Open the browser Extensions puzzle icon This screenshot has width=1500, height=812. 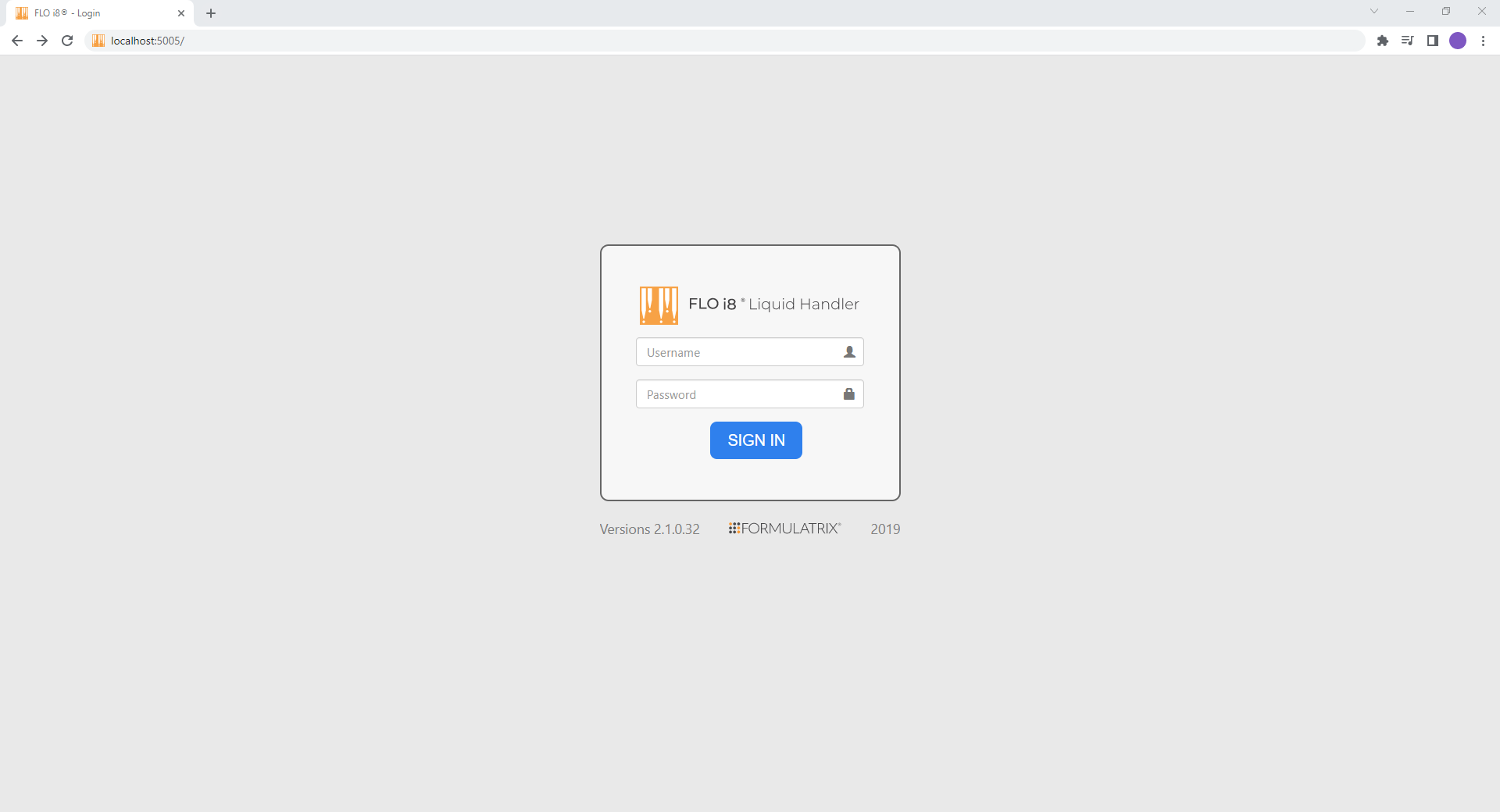(1382, 41)
